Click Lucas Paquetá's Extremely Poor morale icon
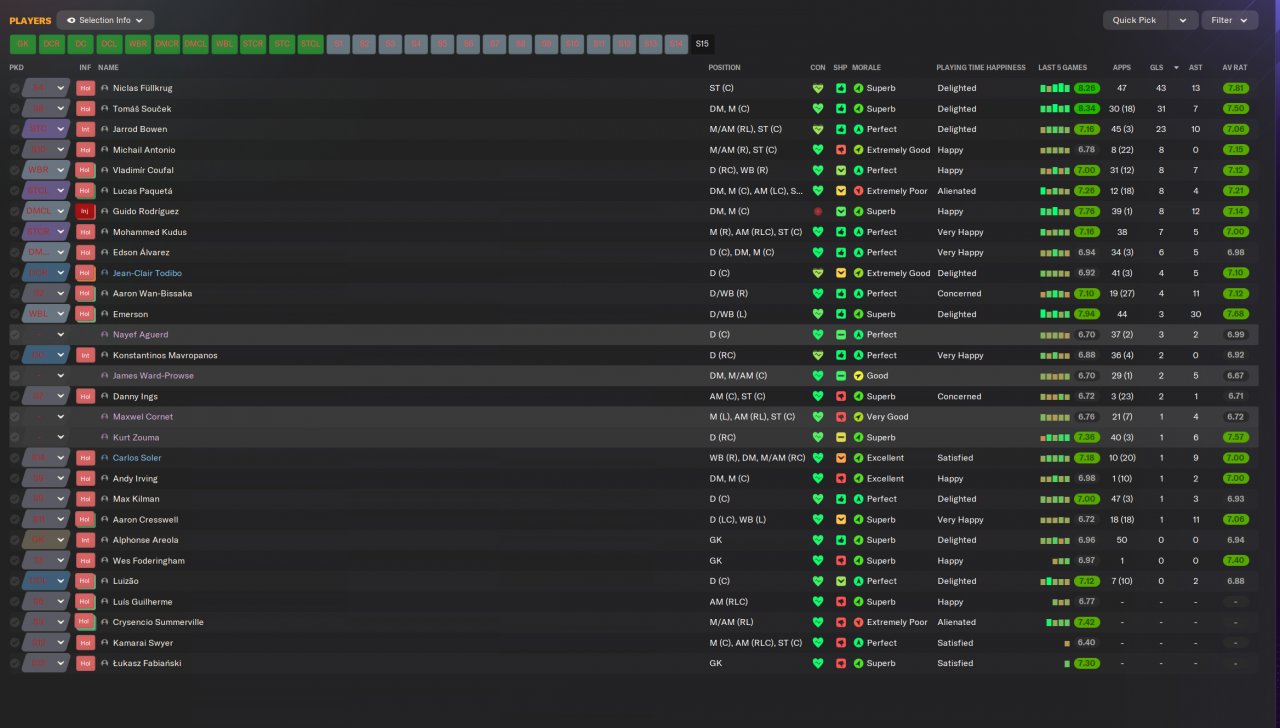1280x728 pixels. (x=858, y=191)
